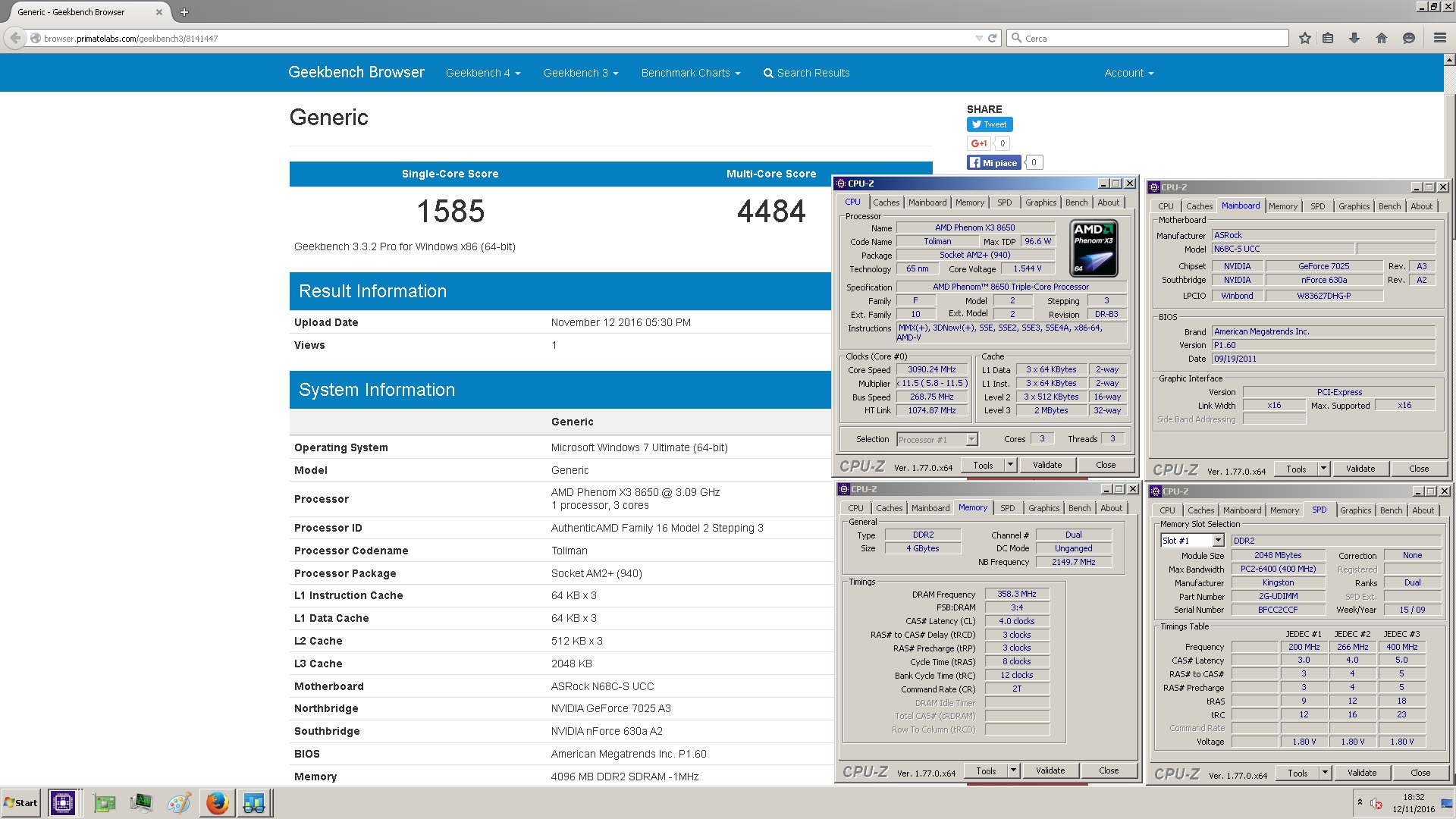
Task: Open the Windows Start menu
Action: tap(20, 803)
